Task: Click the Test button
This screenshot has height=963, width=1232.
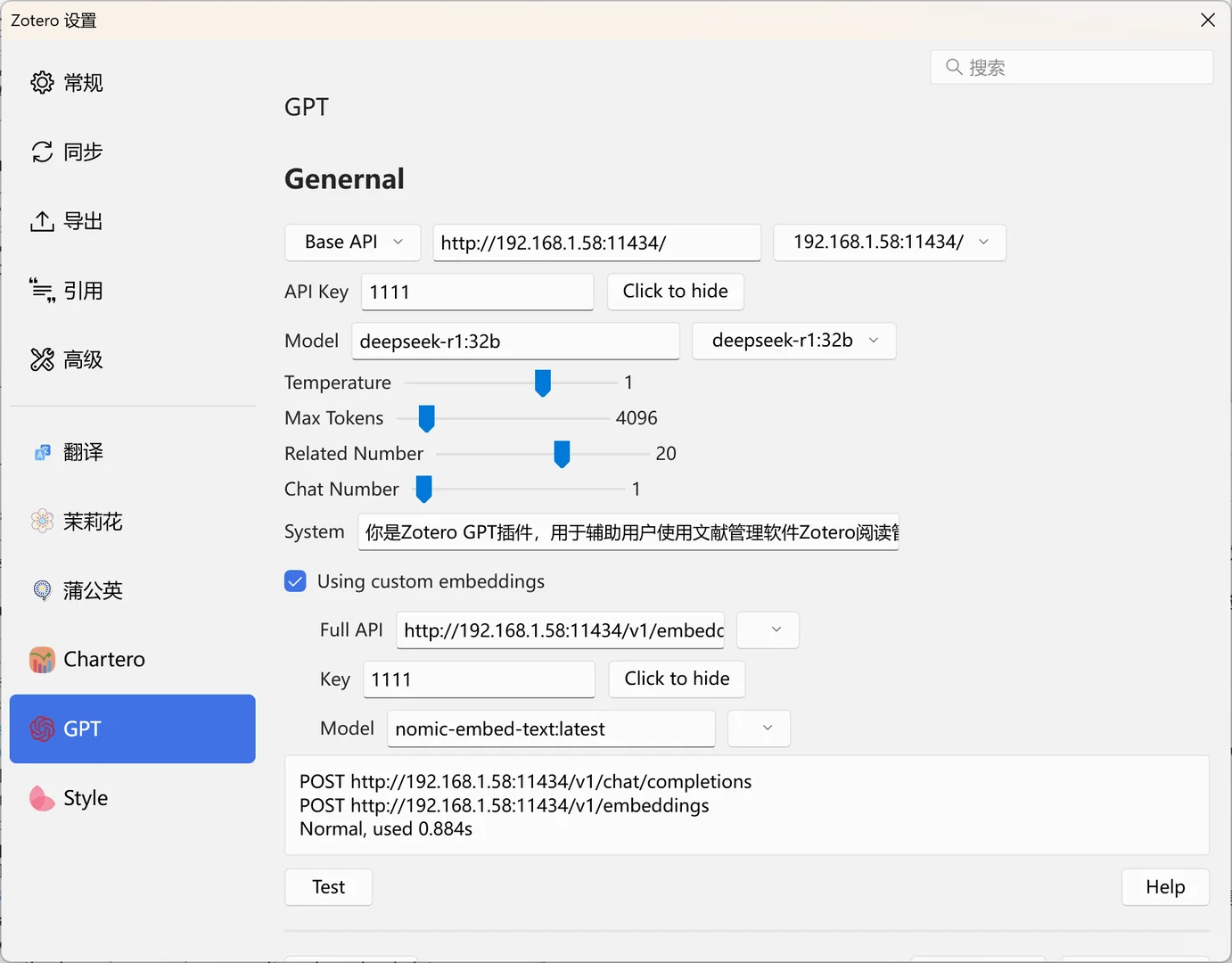Action: [x=329, y=887]
